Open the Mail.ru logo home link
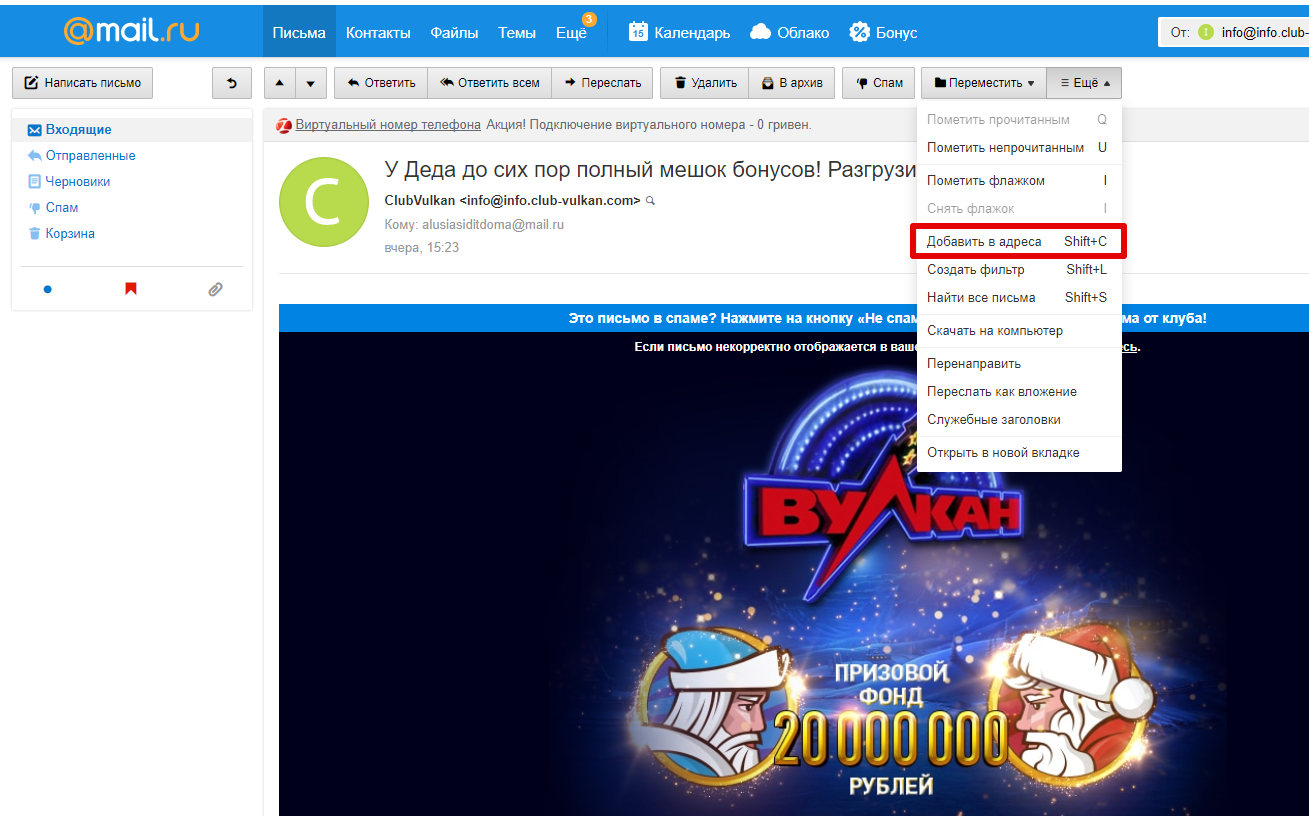This screenshot has width=1309, height=816. pos(131,30)
